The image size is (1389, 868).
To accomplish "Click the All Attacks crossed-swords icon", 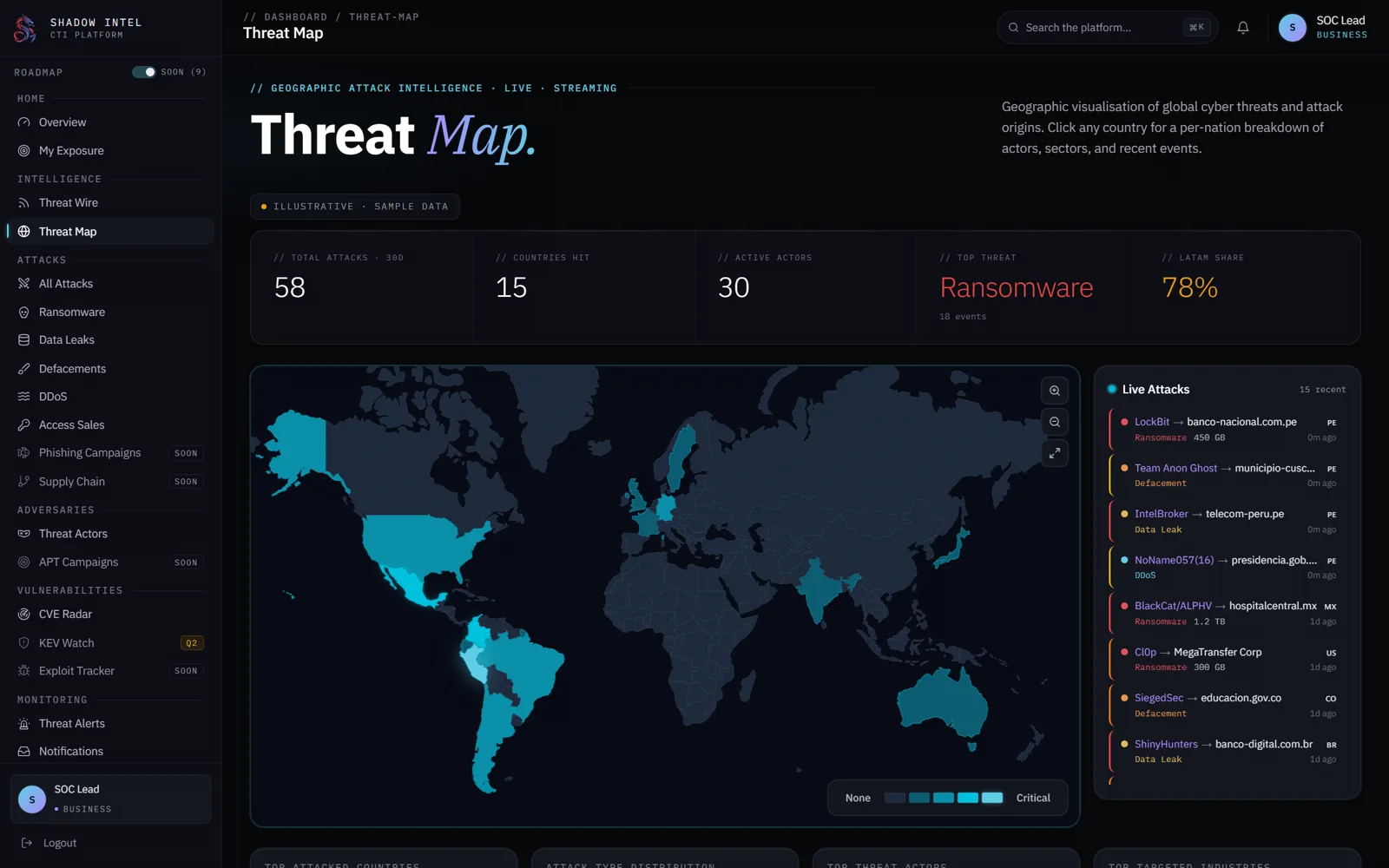I will [x=24, y=284].
